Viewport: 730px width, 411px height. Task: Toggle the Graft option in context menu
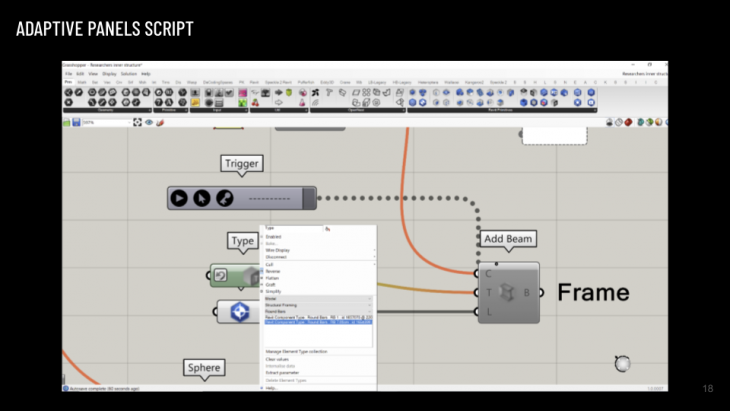point(272,284)
